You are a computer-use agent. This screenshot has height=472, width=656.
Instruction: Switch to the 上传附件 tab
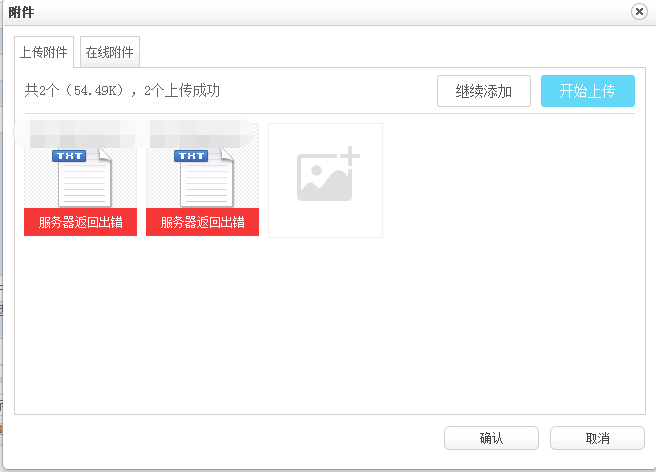coord(44,52)
